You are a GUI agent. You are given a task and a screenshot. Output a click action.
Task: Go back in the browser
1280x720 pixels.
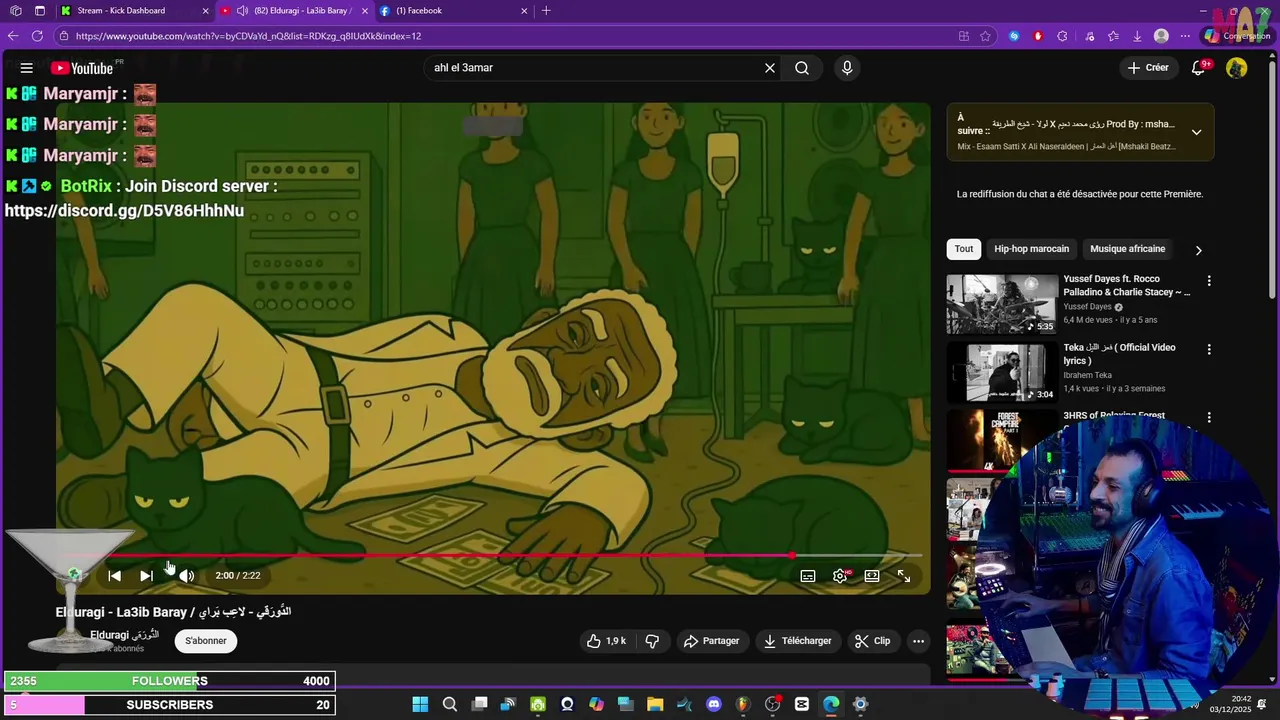click(x=13, y=36)
